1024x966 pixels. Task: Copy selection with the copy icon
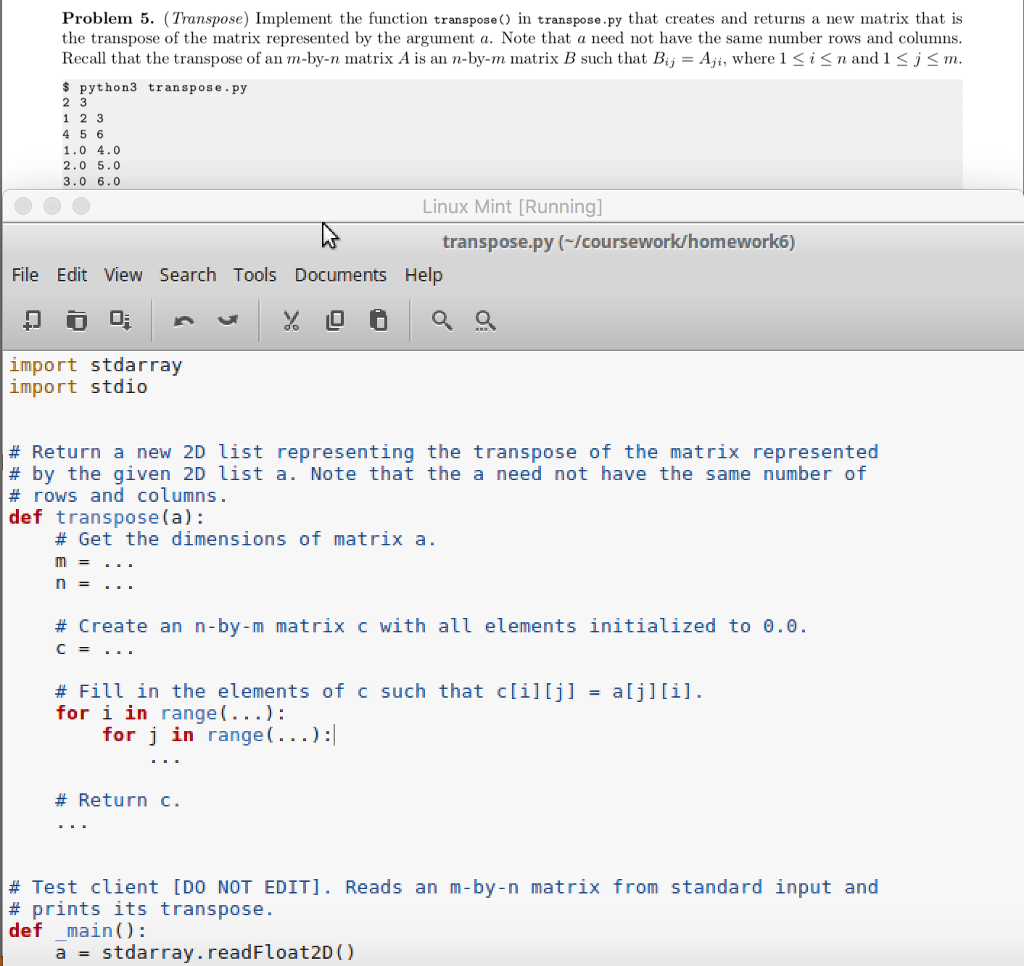click(334, 321)
